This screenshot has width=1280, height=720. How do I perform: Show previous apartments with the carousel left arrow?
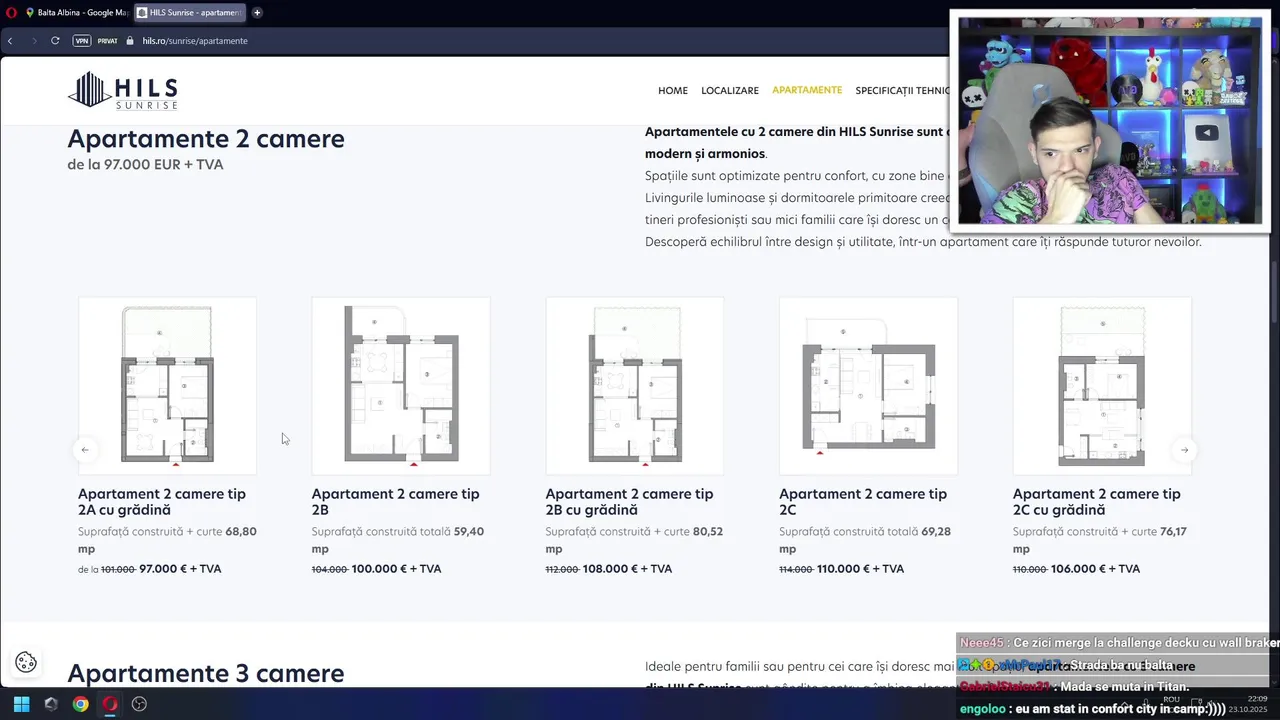tap(85, 450)
